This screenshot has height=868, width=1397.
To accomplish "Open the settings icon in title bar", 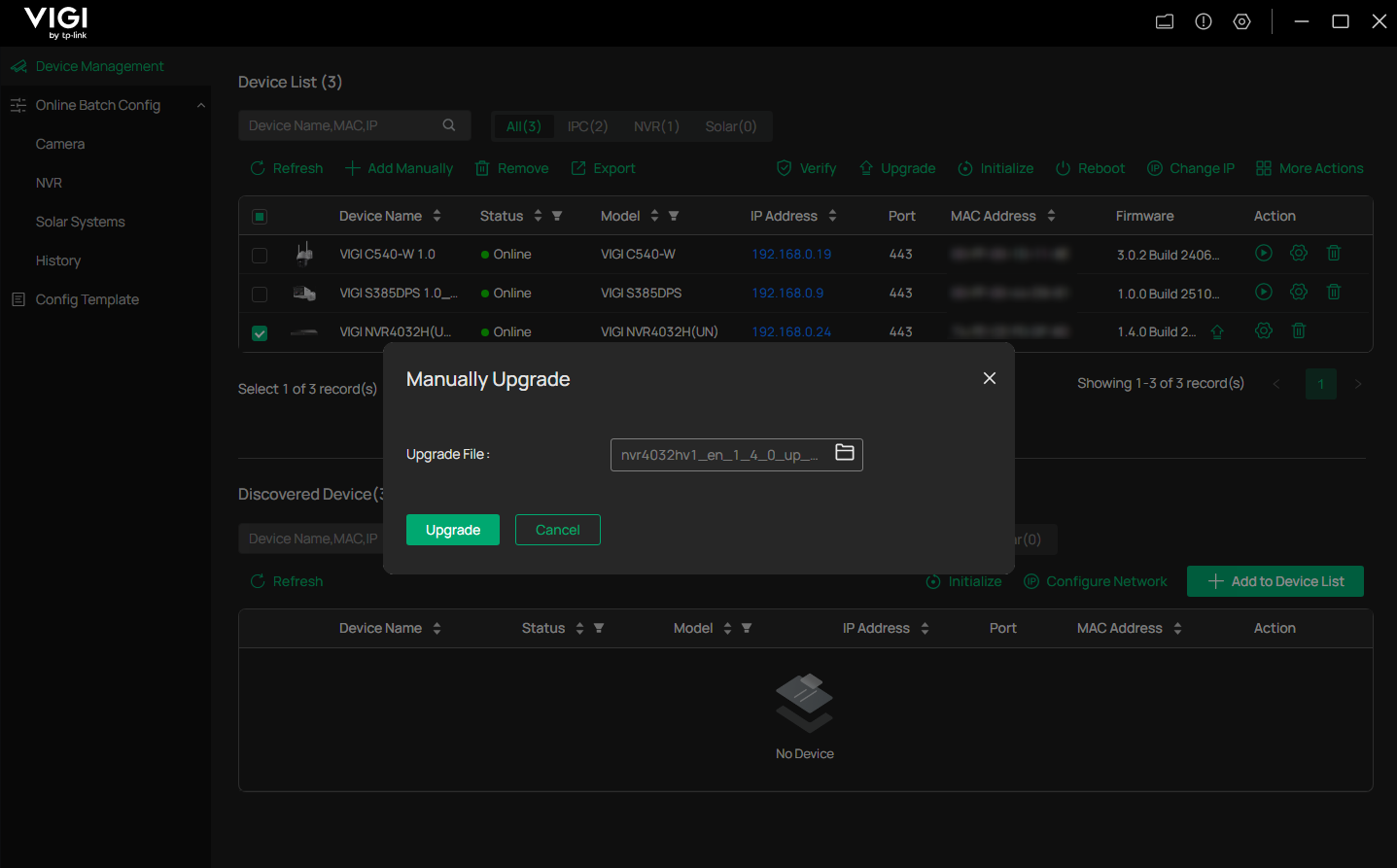I will (x=1242, y=21).
